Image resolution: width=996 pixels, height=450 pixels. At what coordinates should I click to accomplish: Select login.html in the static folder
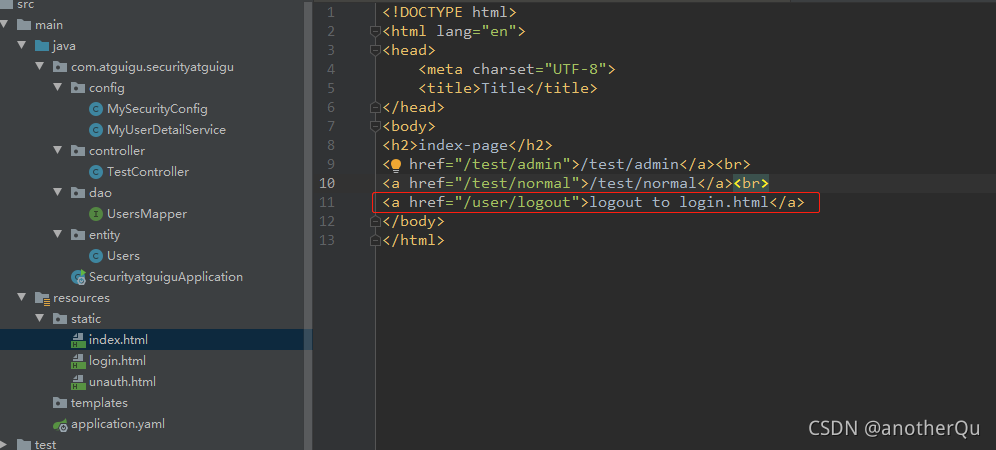point(118,361)
